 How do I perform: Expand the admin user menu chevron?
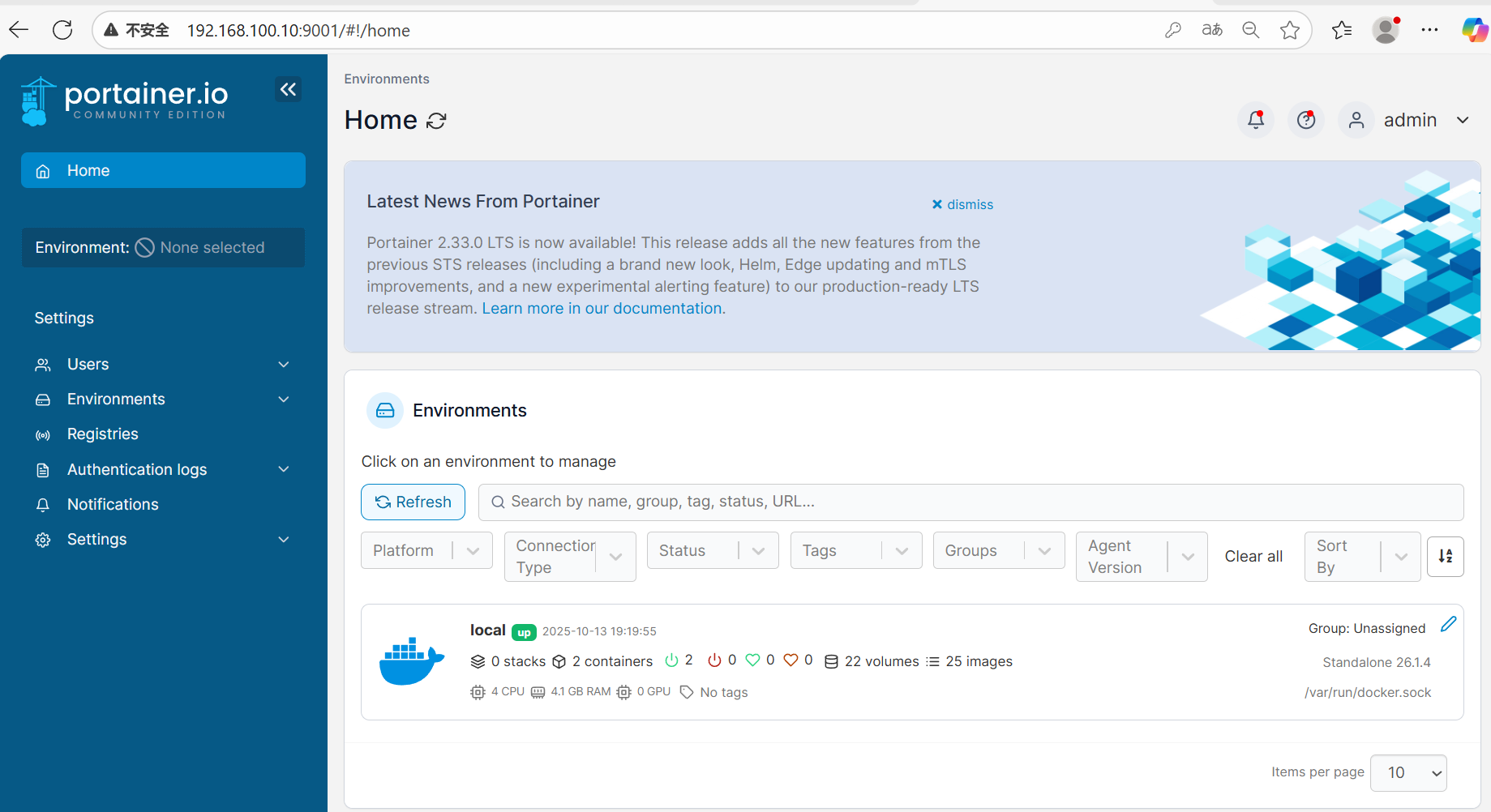coord(1463,120)
